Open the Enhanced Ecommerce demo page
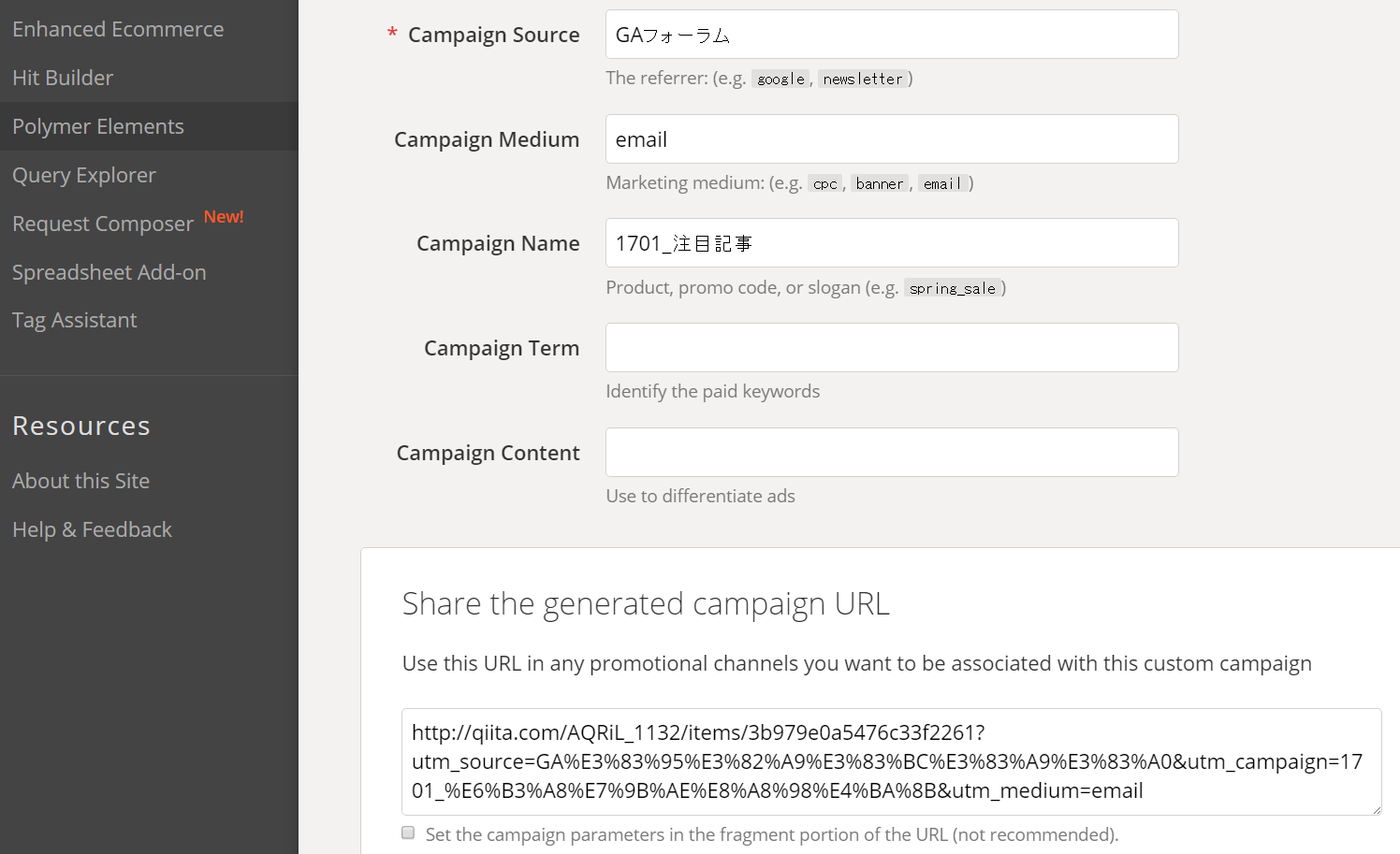This screenshot has height=854, width=1400. (x=118, y=29)
